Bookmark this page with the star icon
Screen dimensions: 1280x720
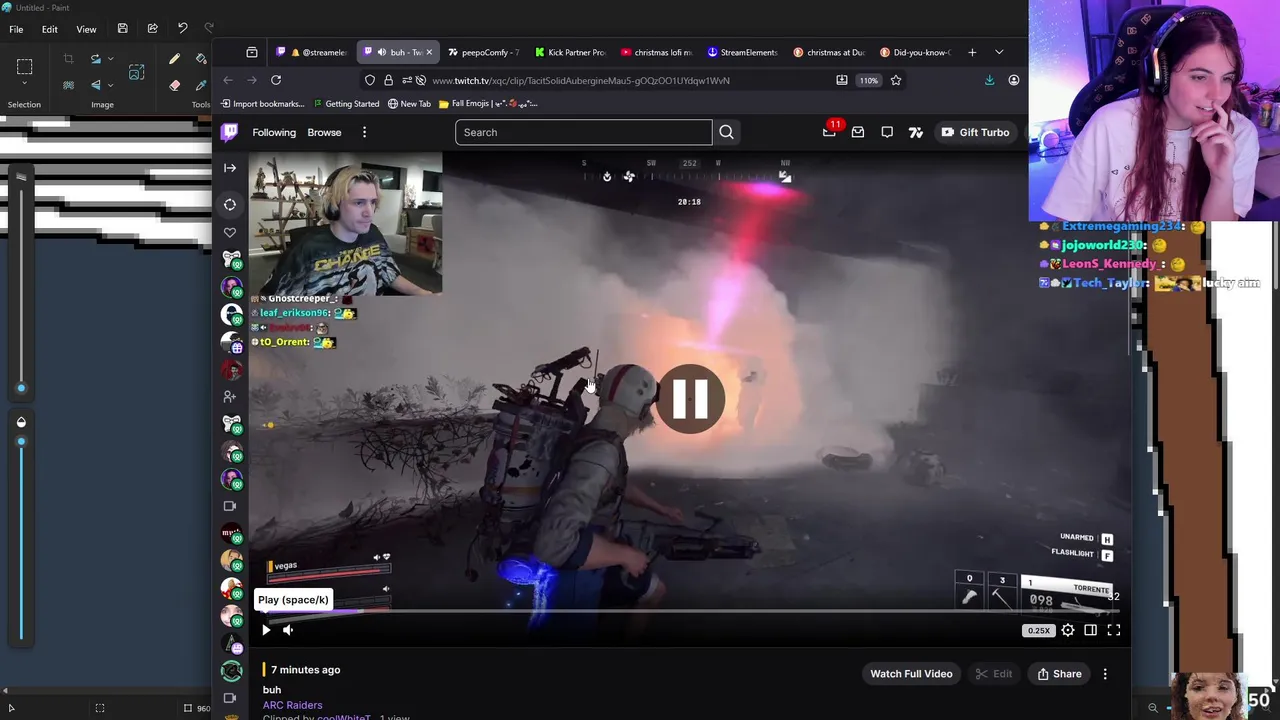896,80
